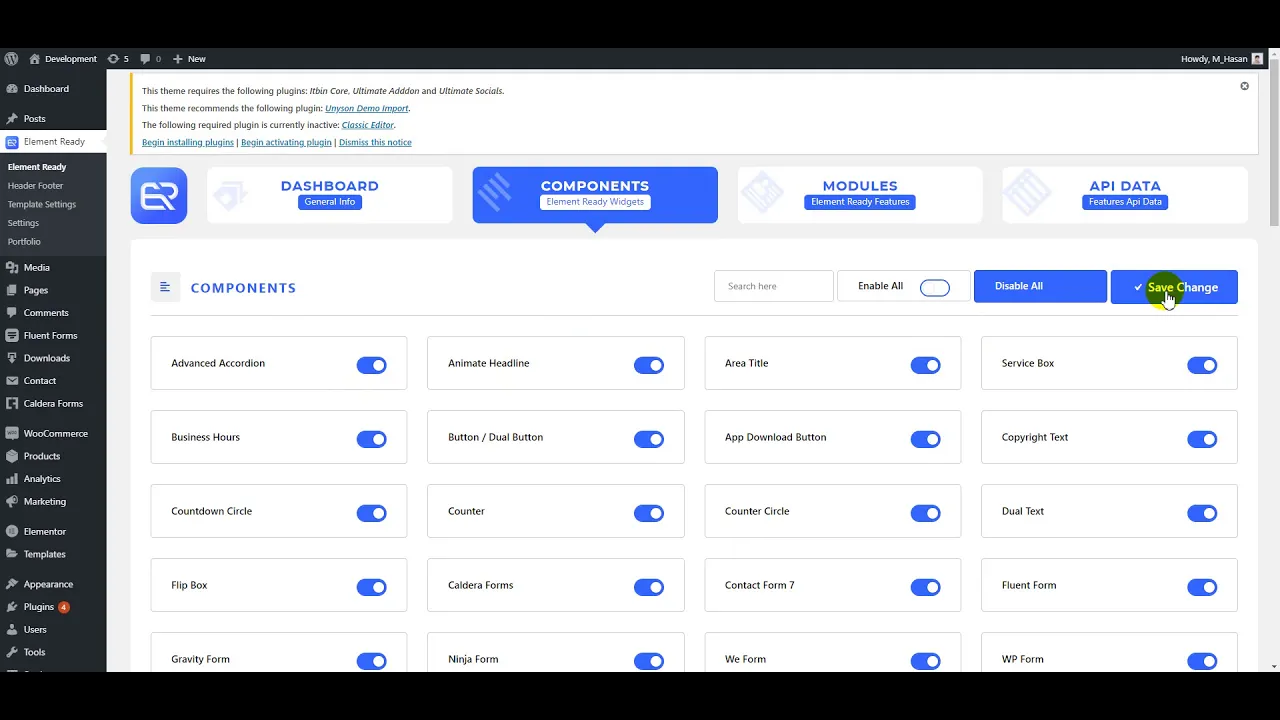
Task: Toggle the Advanced Accordion switch
Action: pos(372,365)
